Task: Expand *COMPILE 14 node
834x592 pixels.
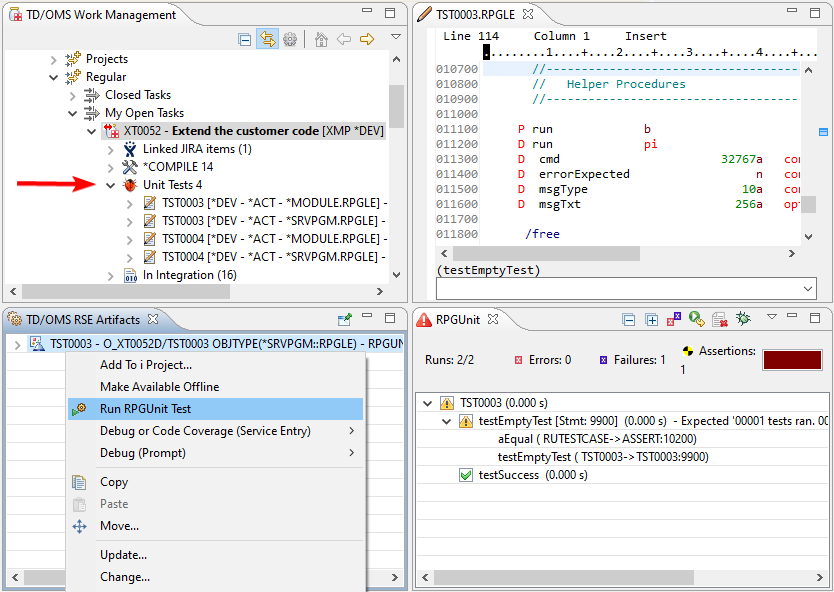Action: pos(111,168)
